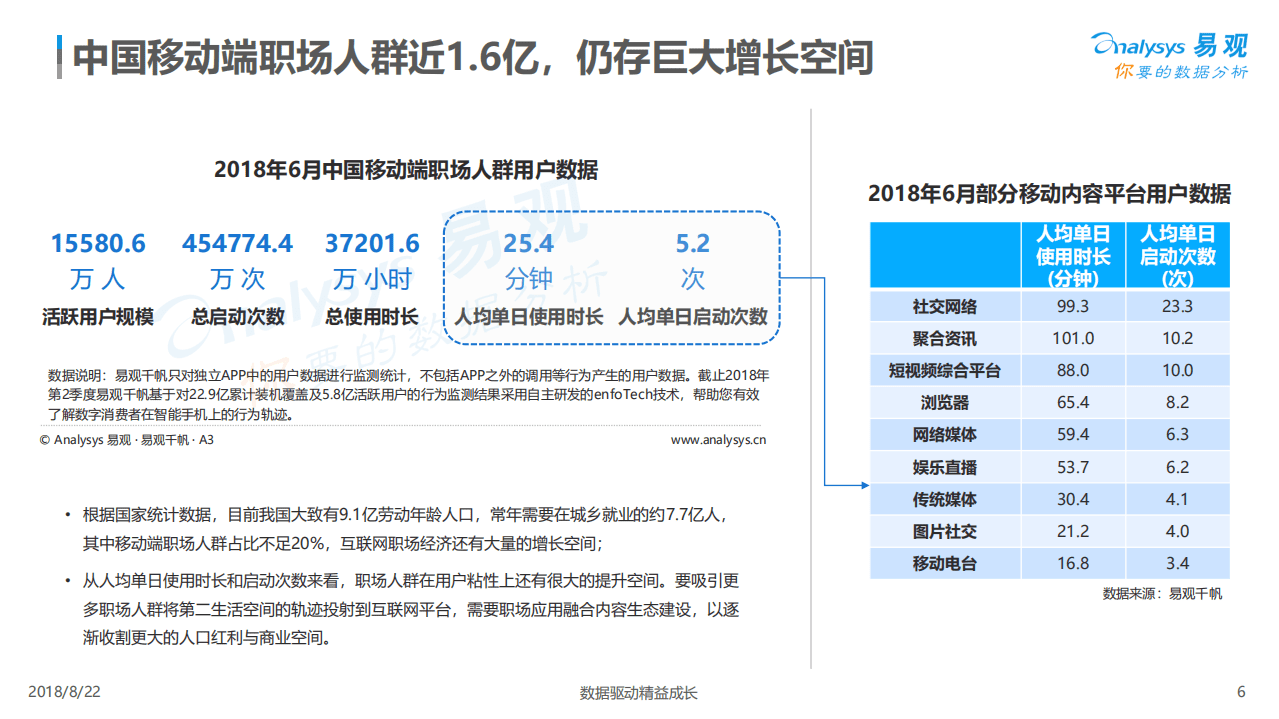Select the 活跃用户规模 metric label
1279x719 pixels.
coord(98,313)
